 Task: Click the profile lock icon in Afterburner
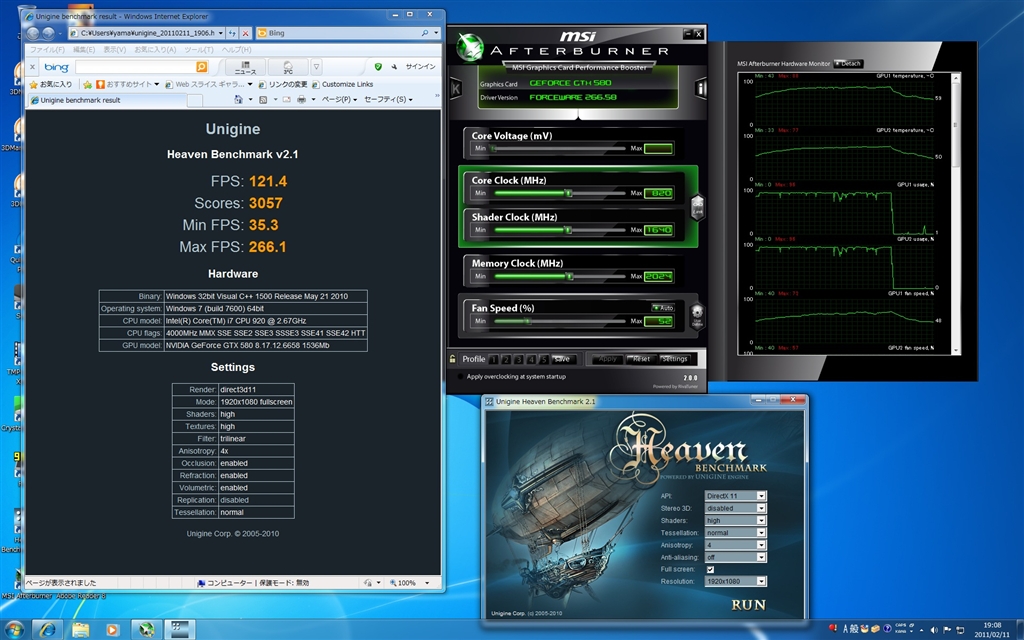click(454, 359)
